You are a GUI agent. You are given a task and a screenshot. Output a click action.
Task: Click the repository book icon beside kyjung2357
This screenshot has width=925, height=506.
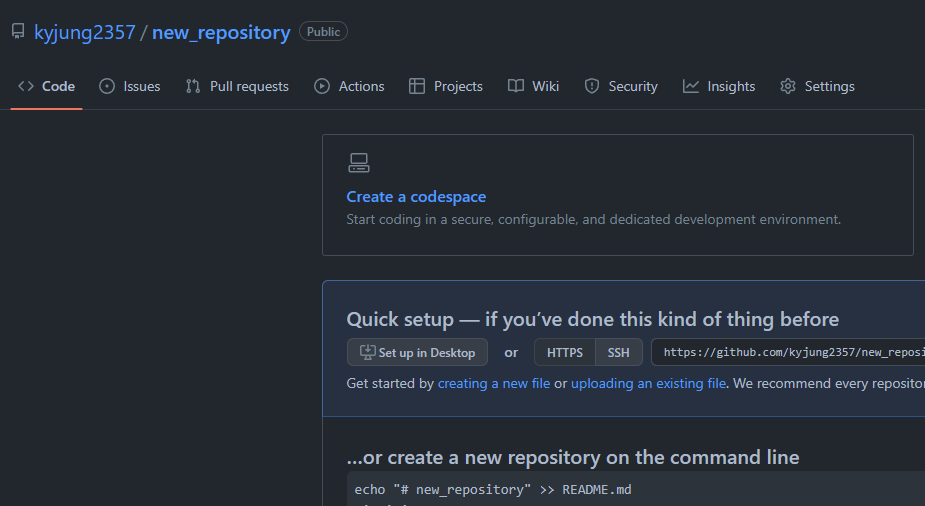pos(18,31)
